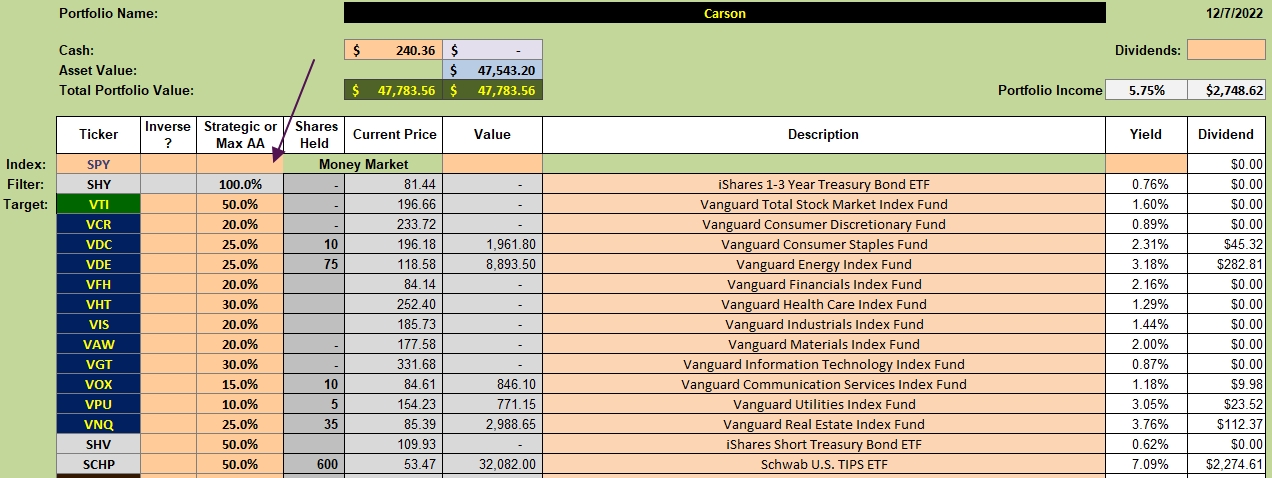Select the VPU ticker cell
The height and width of the screenshot is (478, 1272).
(98, 404)
